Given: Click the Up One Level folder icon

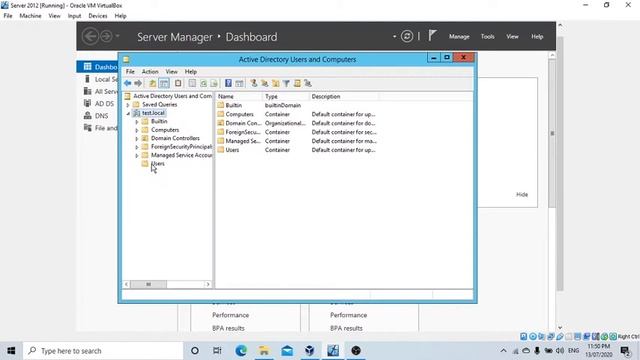Looking at the screenshot, I should 152,83.
